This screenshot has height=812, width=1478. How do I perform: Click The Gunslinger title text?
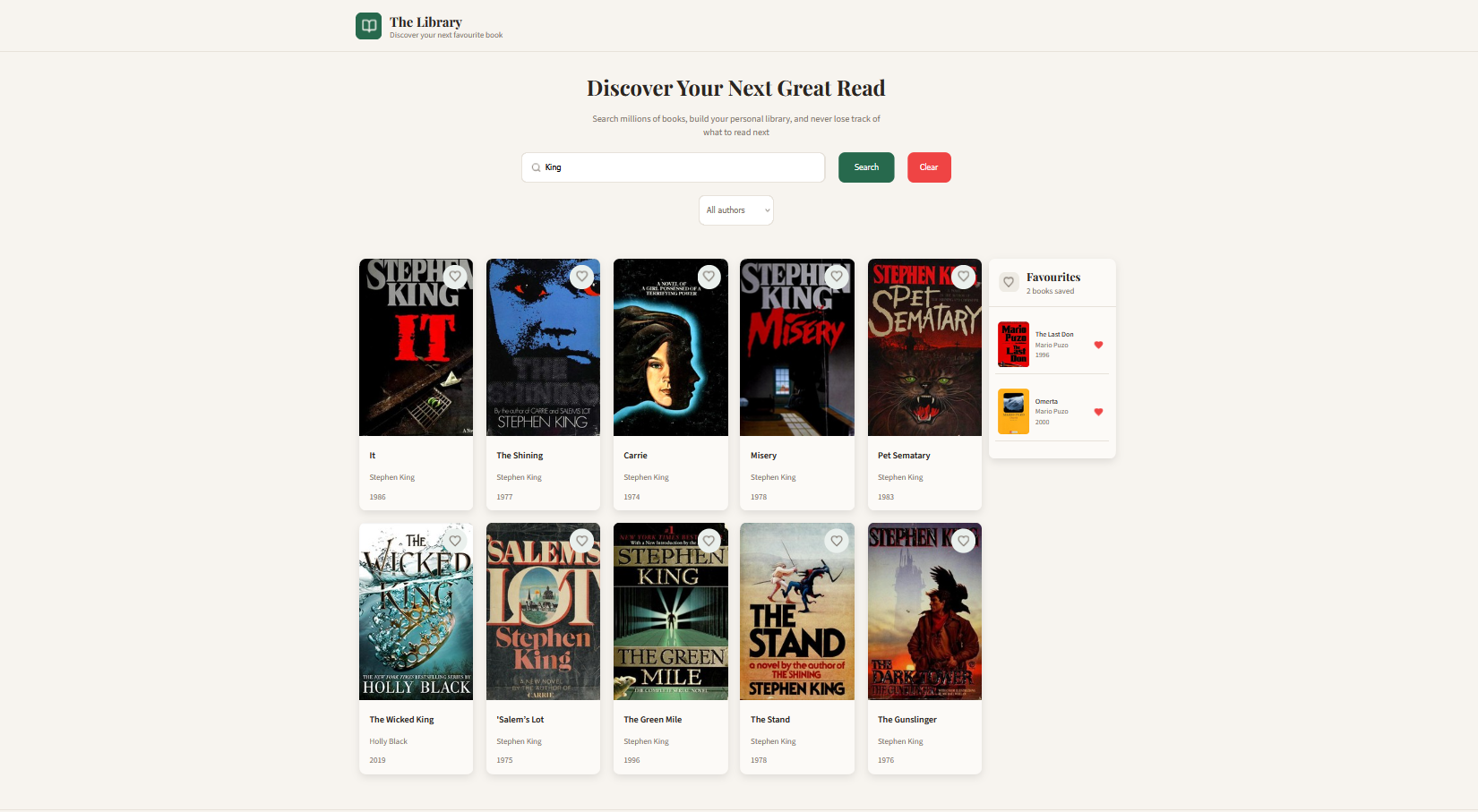tap(907, 720)
